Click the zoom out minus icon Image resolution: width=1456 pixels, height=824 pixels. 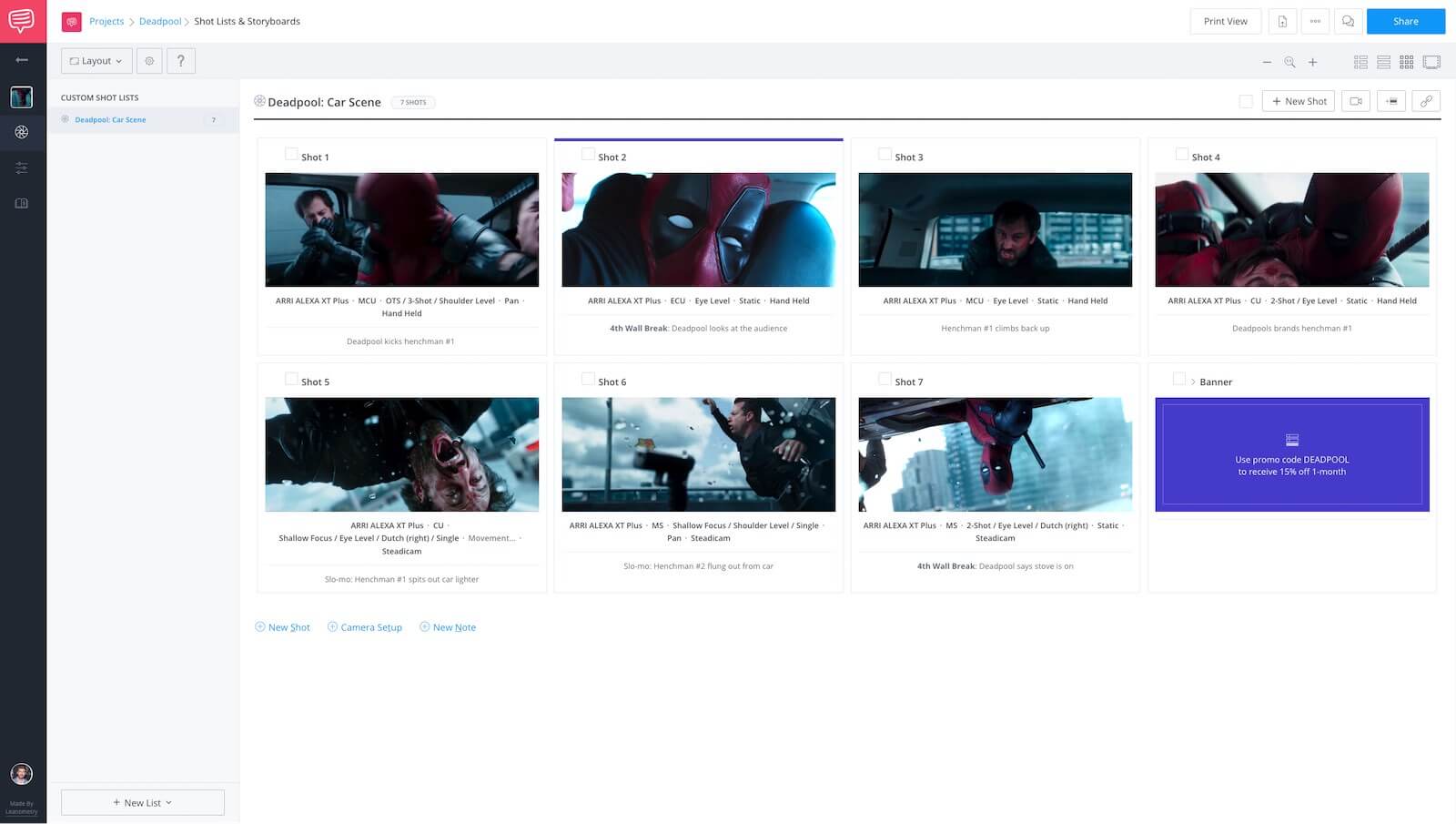click(x=1267, y=62)
